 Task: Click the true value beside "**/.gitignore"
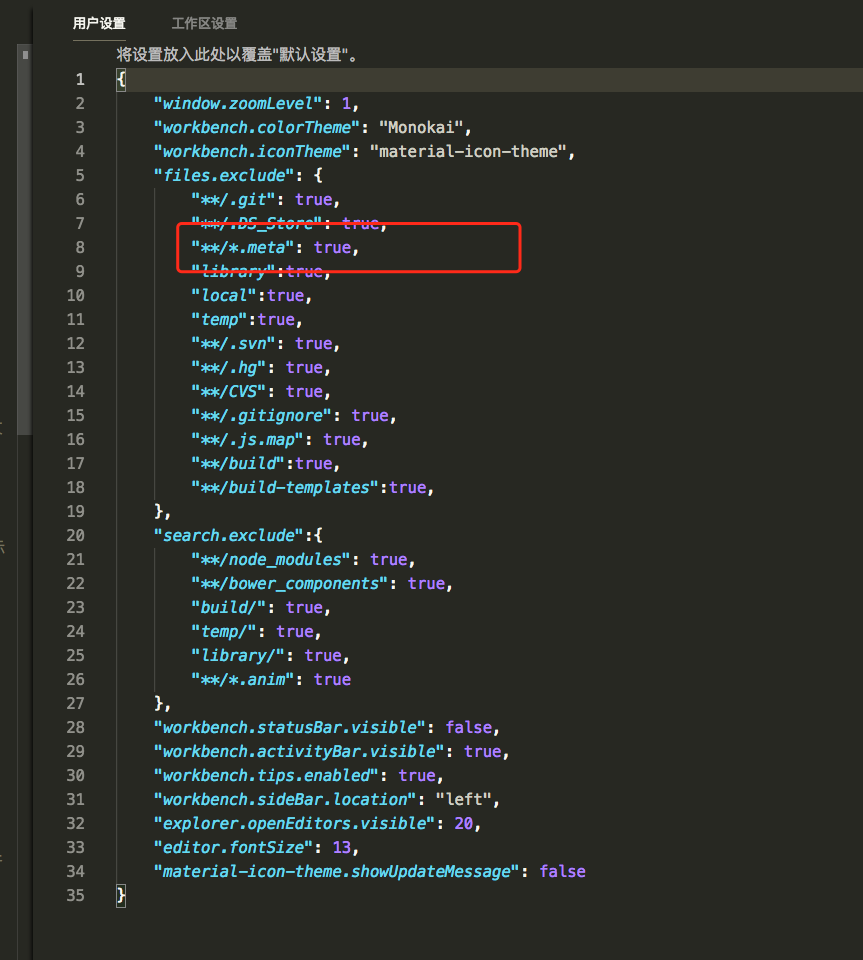point(370,415)
